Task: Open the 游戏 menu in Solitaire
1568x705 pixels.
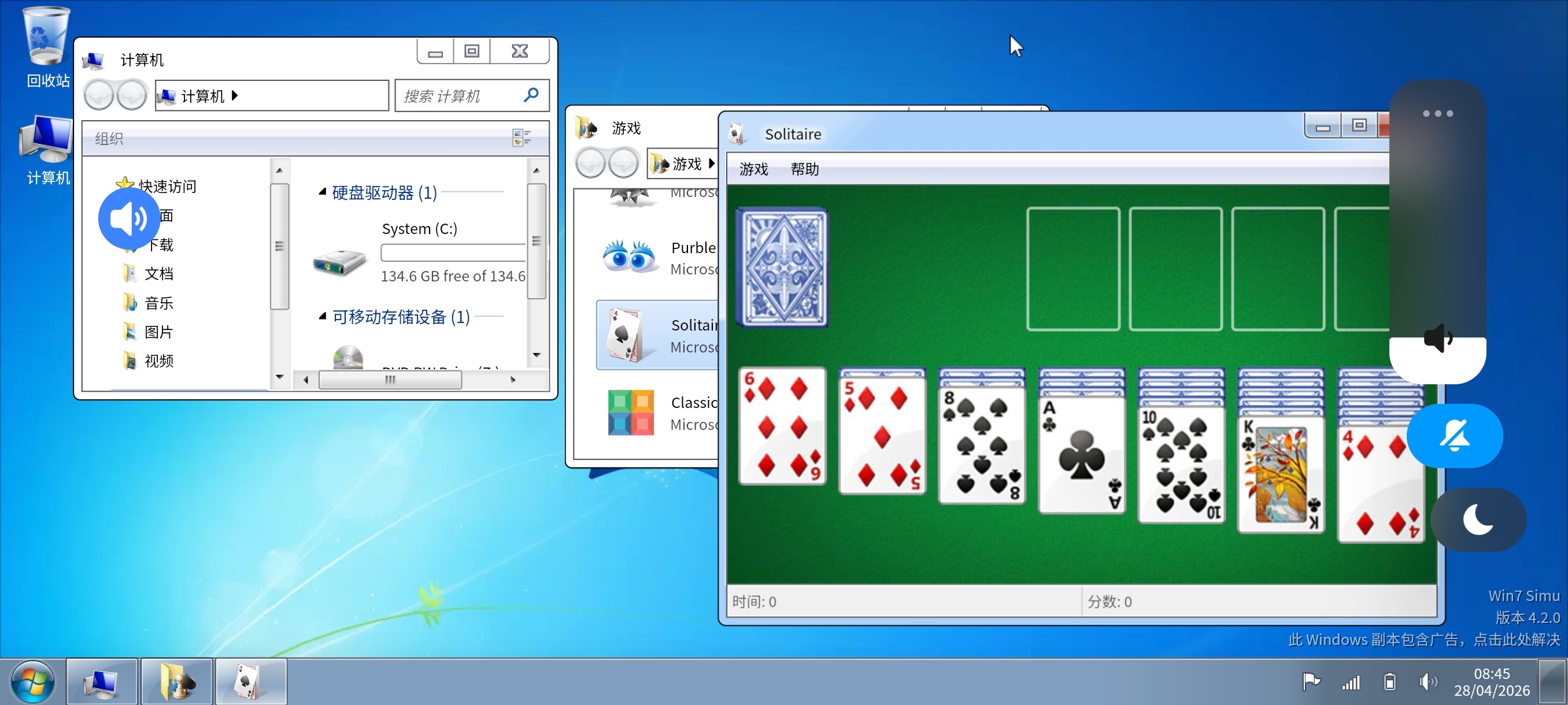Action: [x=753, y=169]
